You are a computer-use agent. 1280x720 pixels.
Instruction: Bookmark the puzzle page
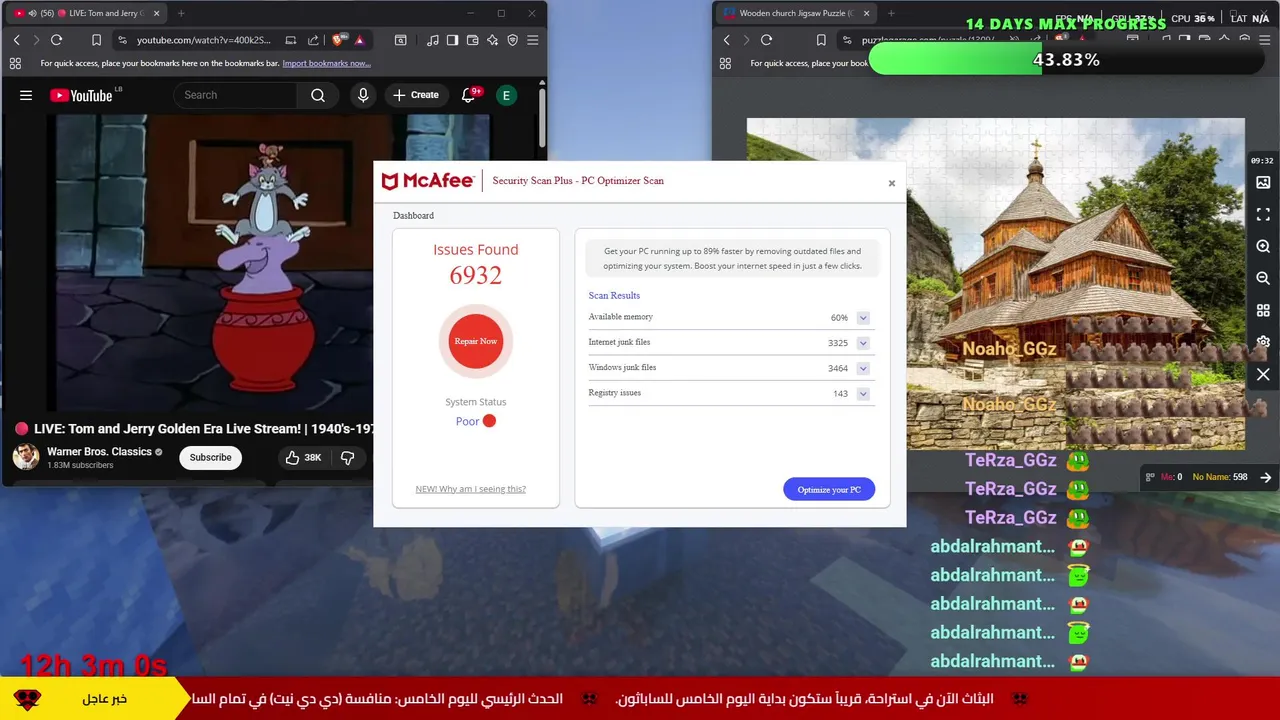point(821,40)
